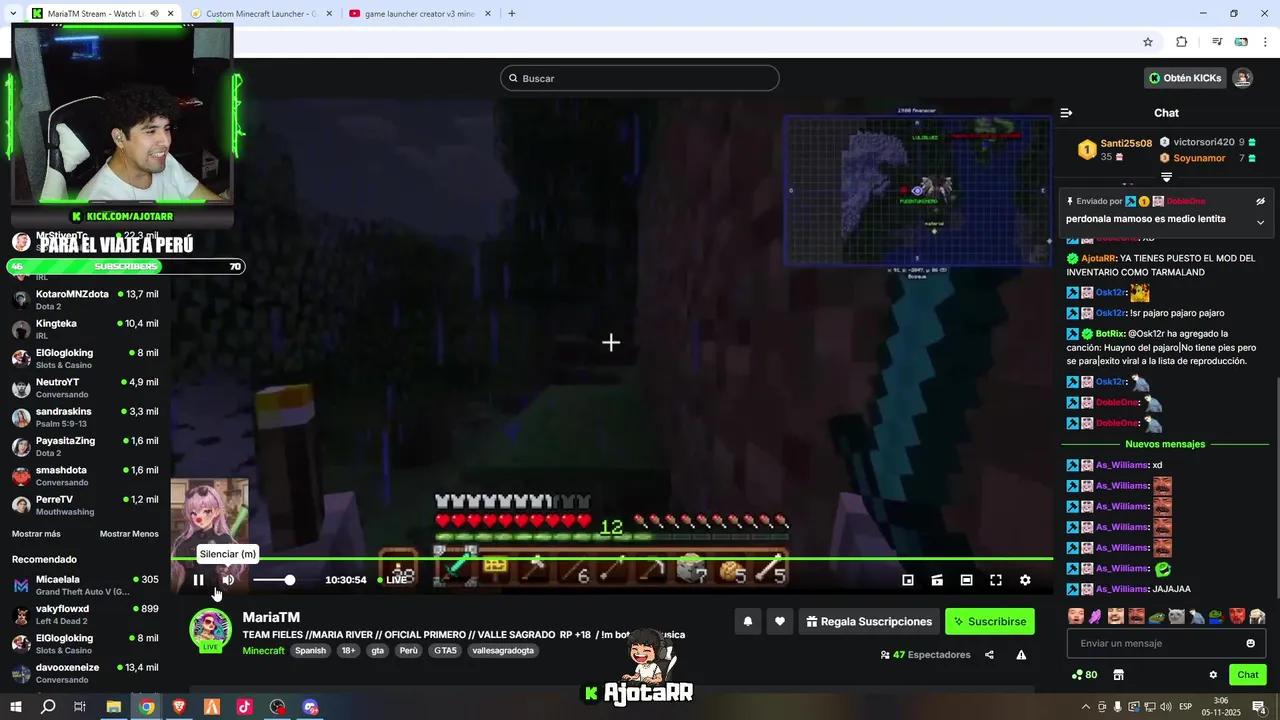
Task: Focus the Buscar search field
Action: pos(640,78)
